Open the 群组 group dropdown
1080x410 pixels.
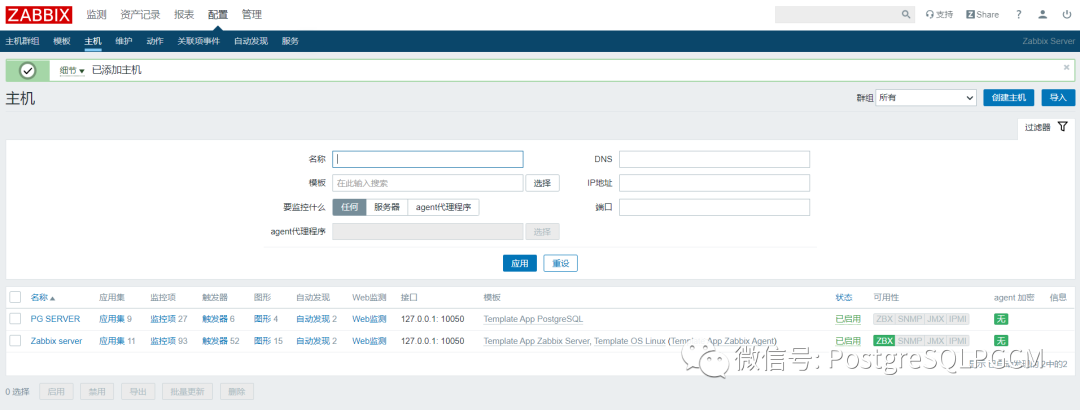[x=926, y=98]
